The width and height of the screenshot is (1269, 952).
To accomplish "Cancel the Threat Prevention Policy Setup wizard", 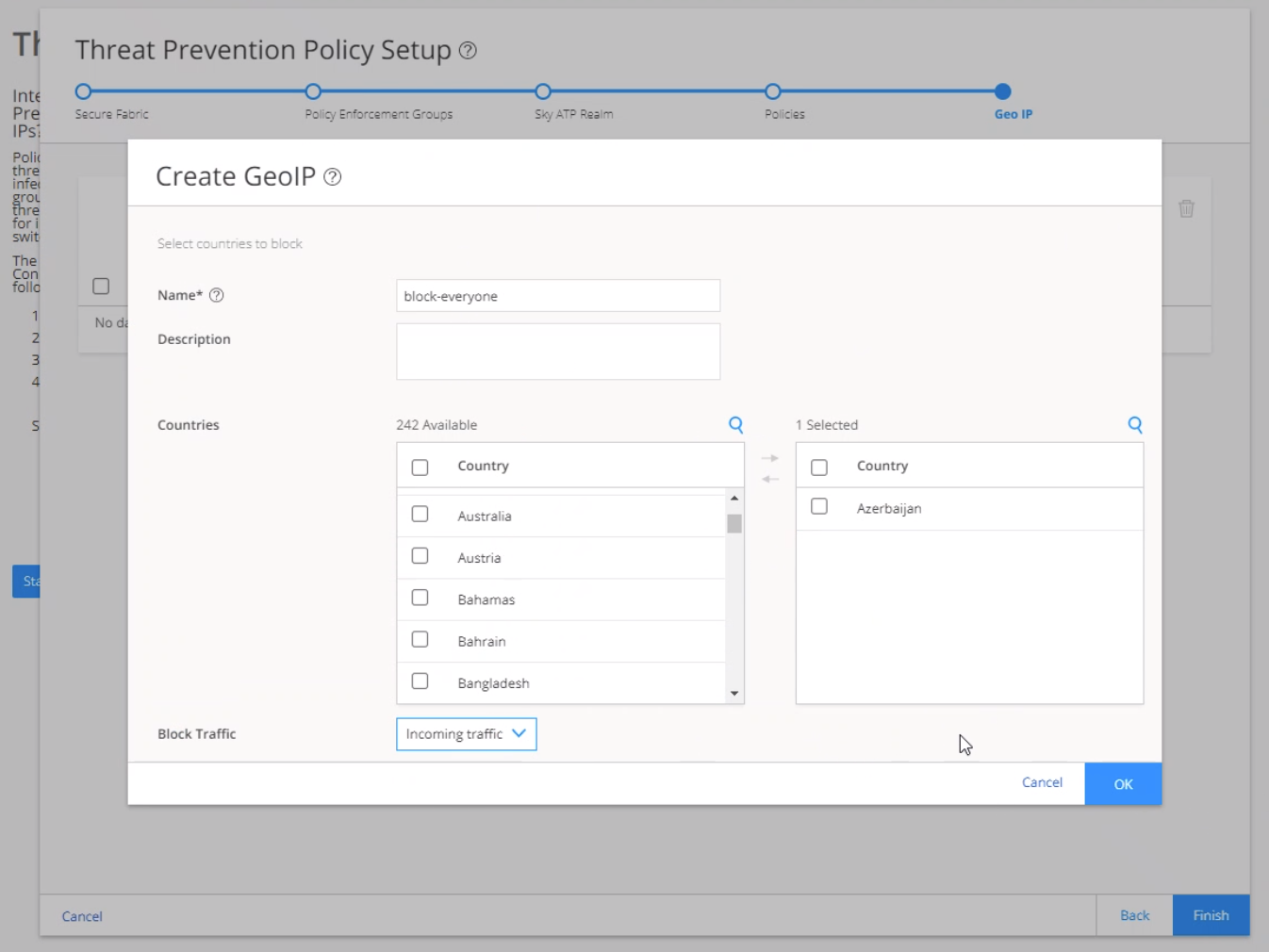I will tap(82, 916).
